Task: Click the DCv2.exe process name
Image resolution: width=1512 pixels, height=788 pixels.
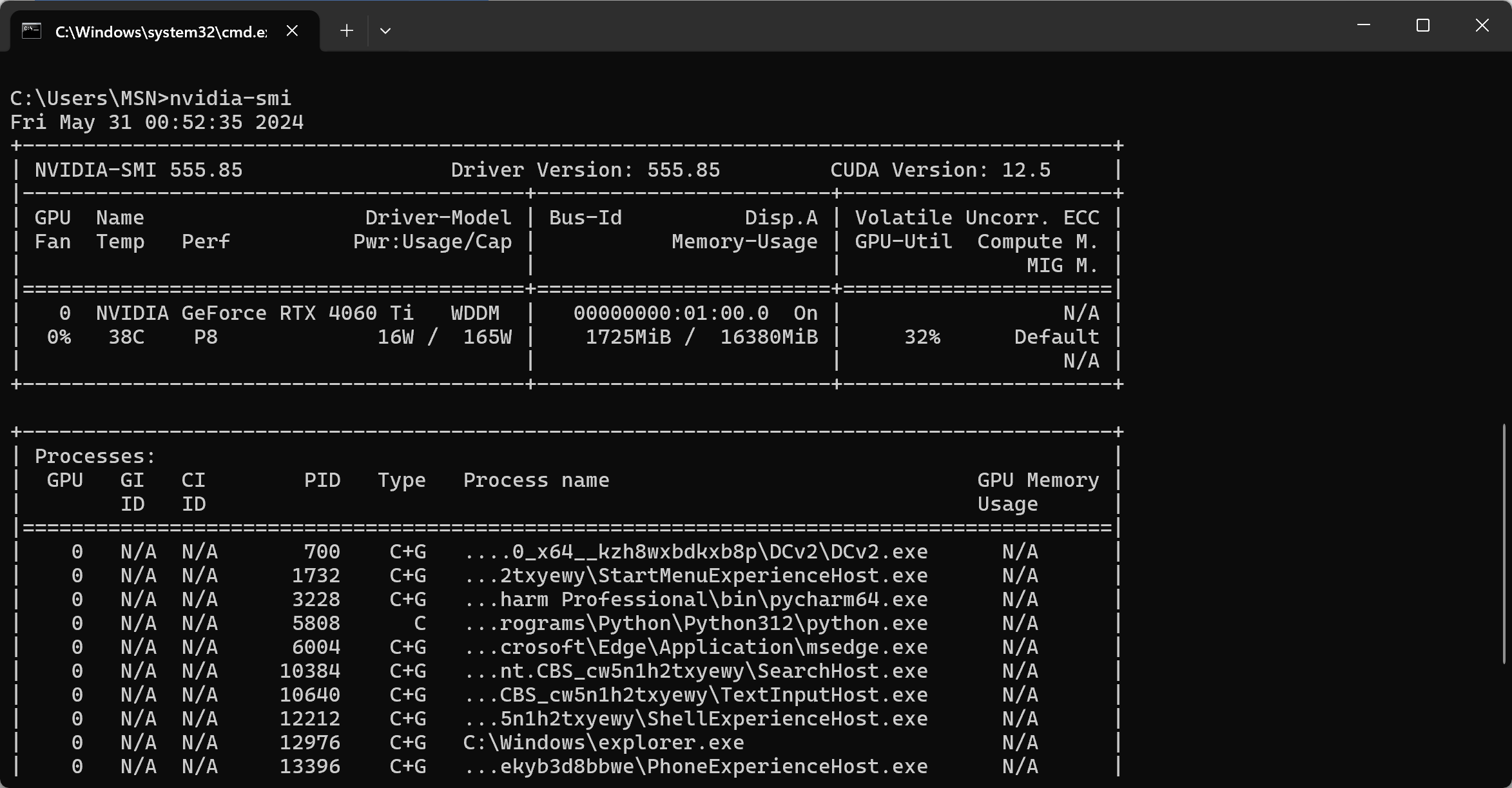Action: 695,551
